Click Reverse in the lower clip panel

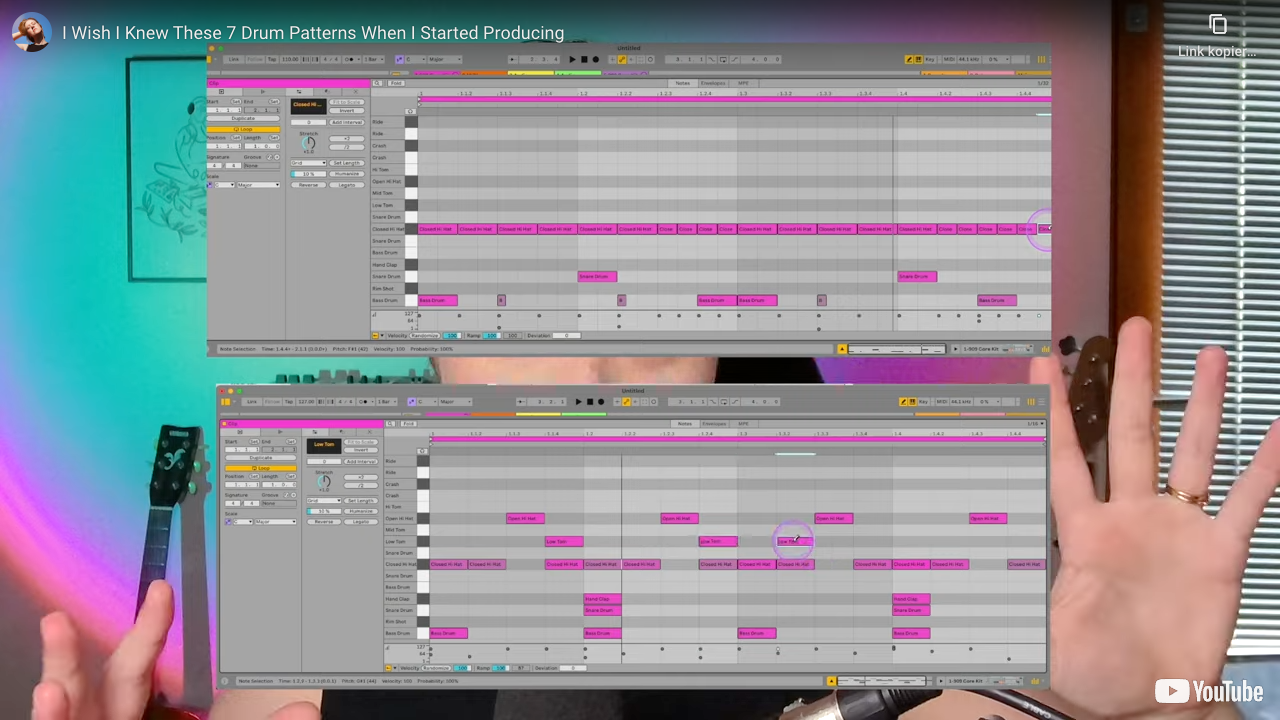(324, 521)
